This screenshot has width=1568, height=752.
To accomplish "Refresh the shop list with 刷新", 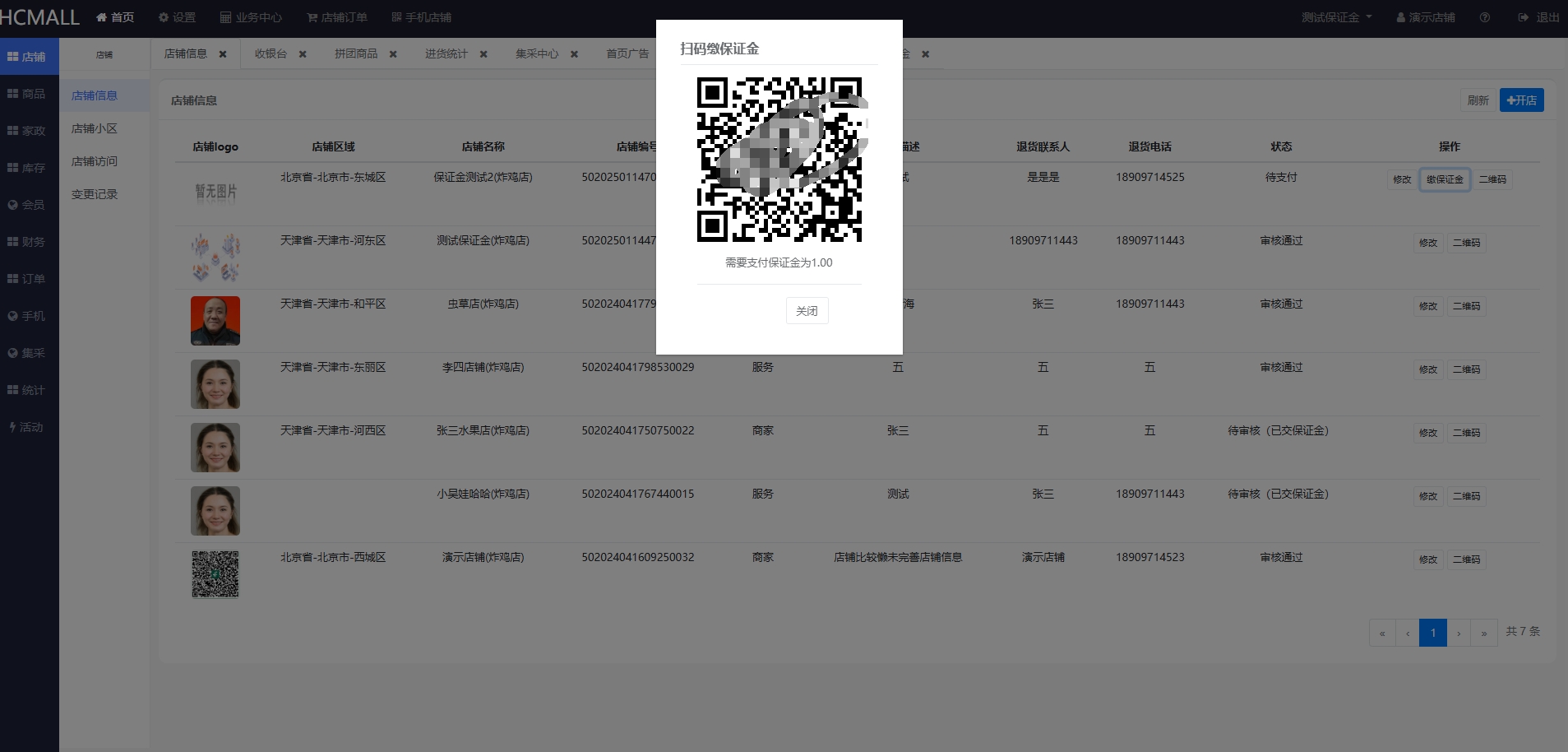I will click(x=1478, y=100).
